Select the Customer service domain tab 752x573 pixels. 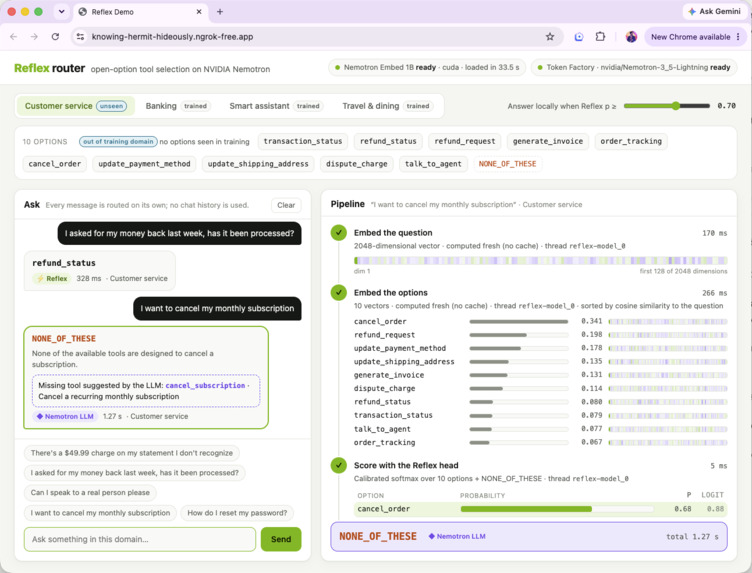tap(76, 106)
